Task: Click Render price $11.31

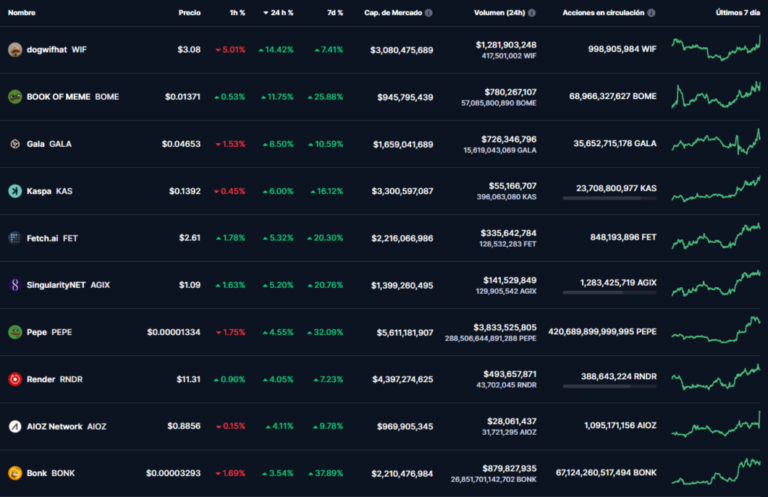Action: pyautogui.click(x=189, y=379)
